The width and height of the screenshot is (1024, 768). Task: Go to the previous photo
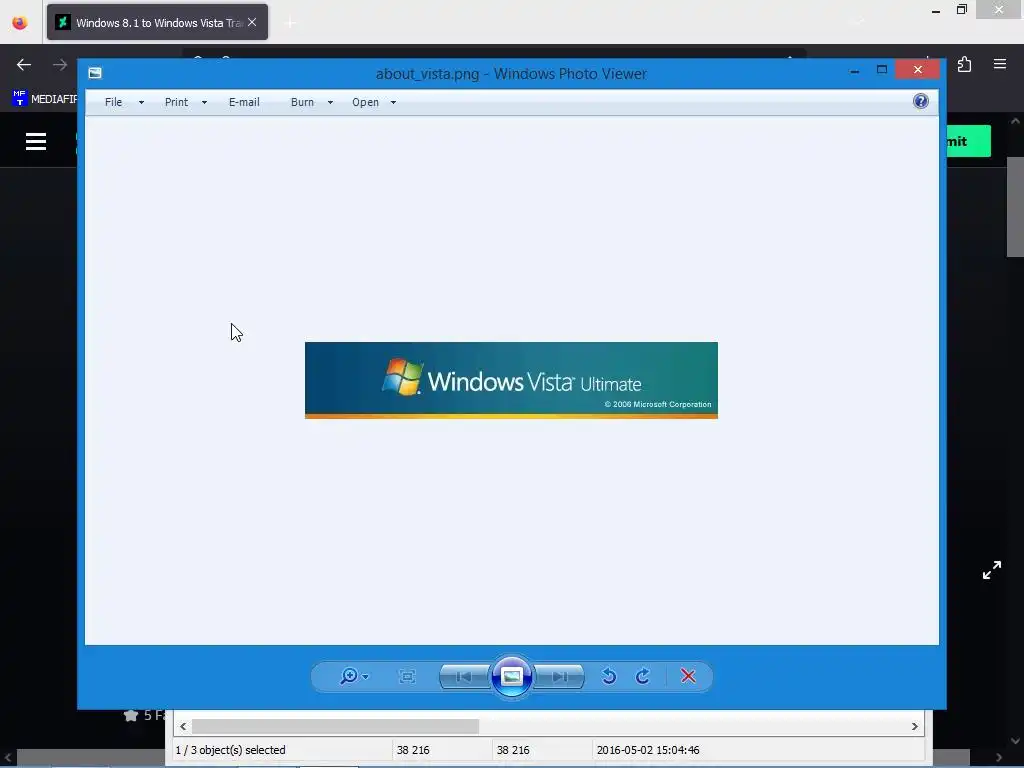[464, 677]
